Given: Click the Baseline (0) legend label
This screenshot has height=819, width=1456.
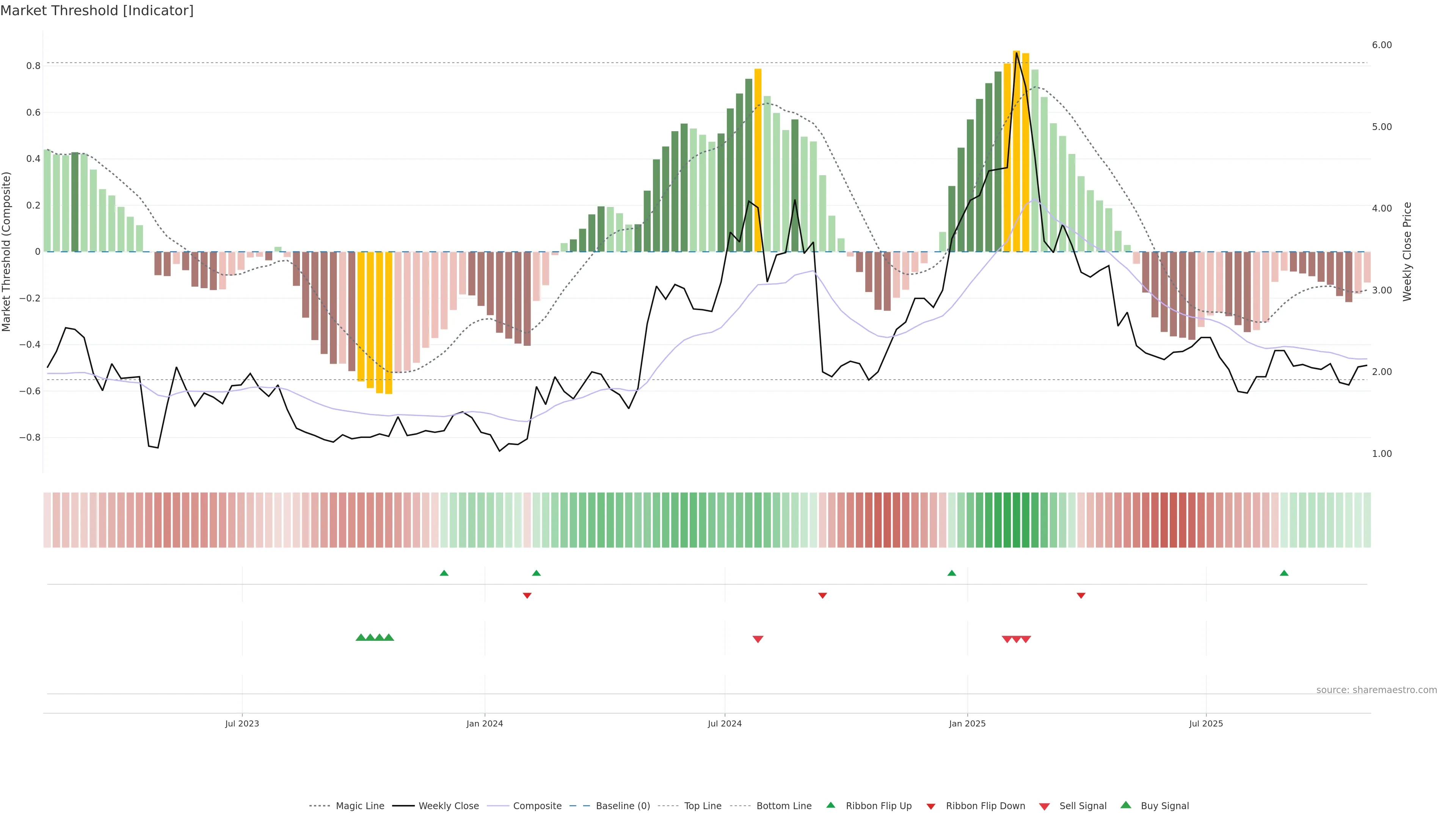Looking at the screenshot, I should (x=623, y=806).
